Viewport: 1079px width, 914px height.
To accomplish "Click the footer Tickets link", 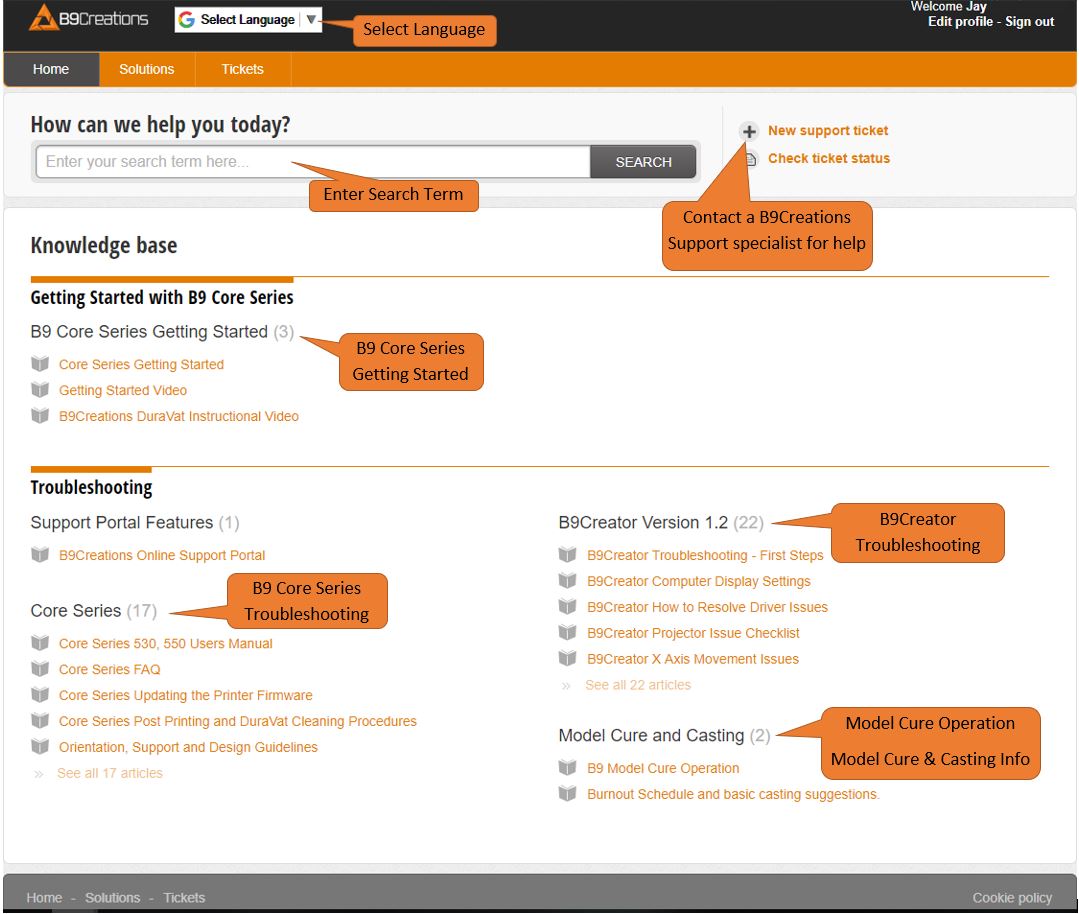I will click(184, 897).
